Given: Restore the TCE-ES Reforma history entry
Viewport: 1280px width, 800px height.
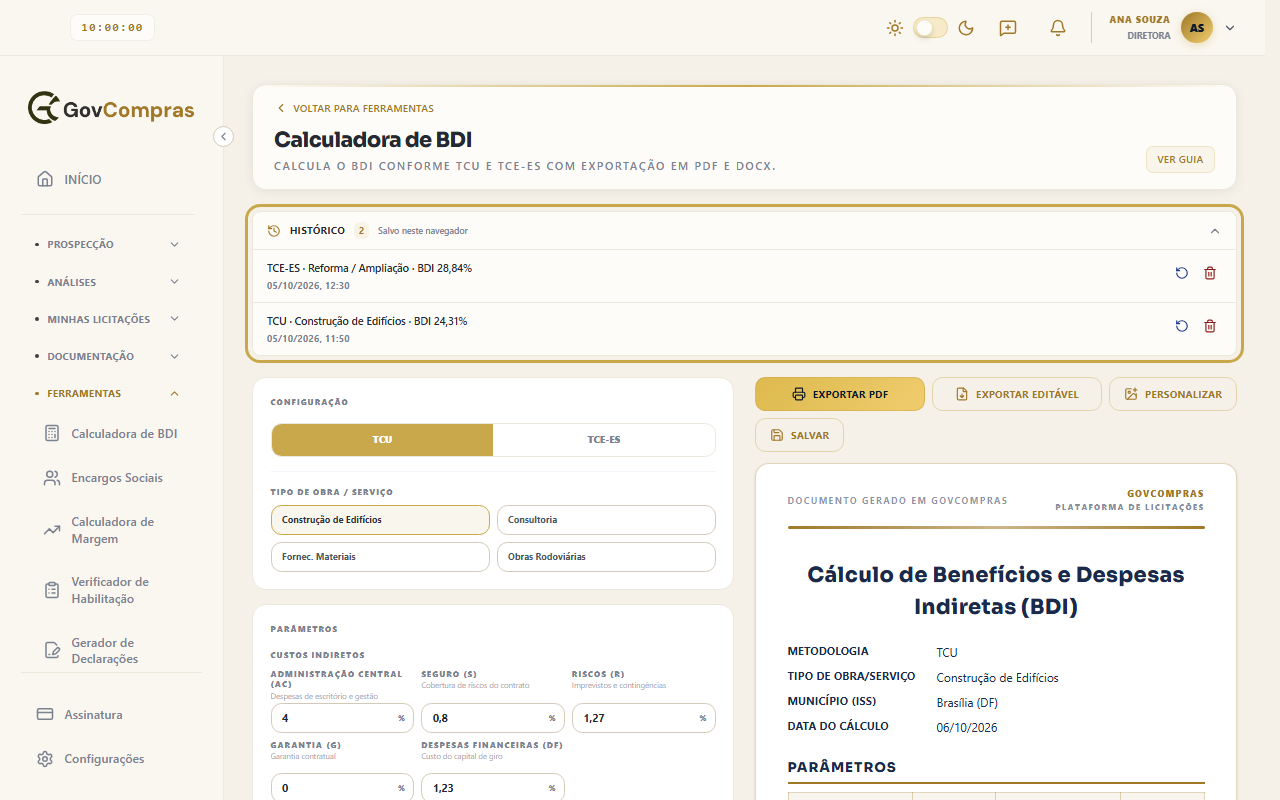Looking at the screenshot, I should [1182, 273].
